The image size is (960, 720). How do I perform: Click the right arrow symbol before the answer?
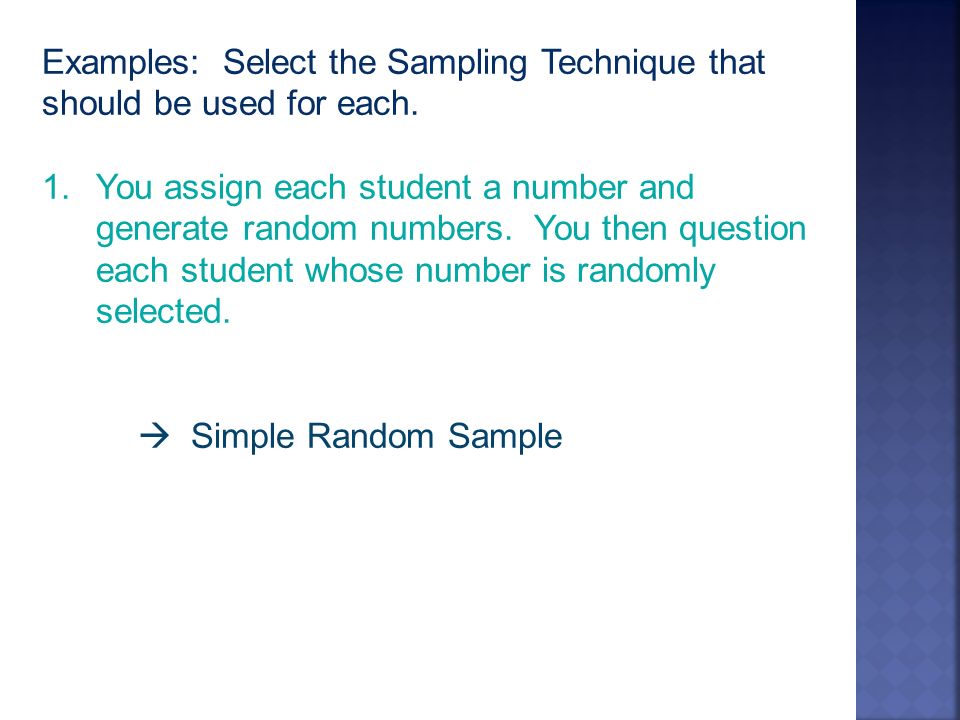click(154, 436)
